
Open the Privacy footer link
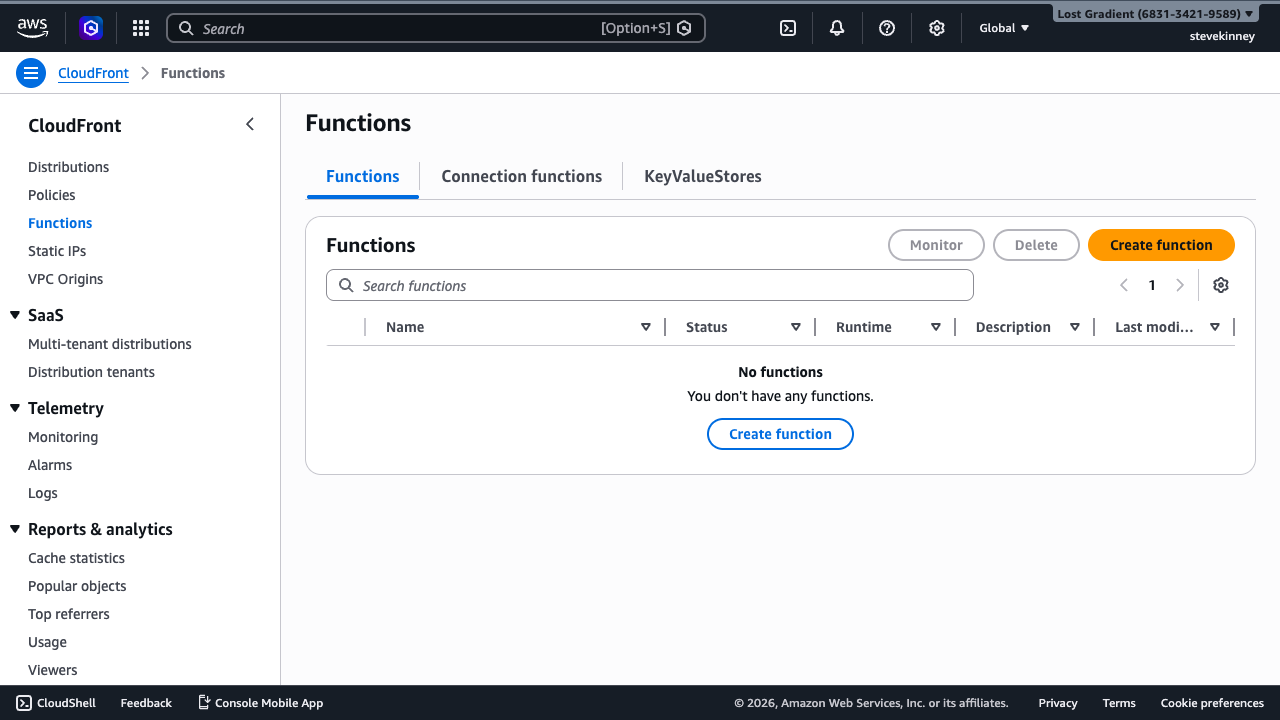(1058, 703)
